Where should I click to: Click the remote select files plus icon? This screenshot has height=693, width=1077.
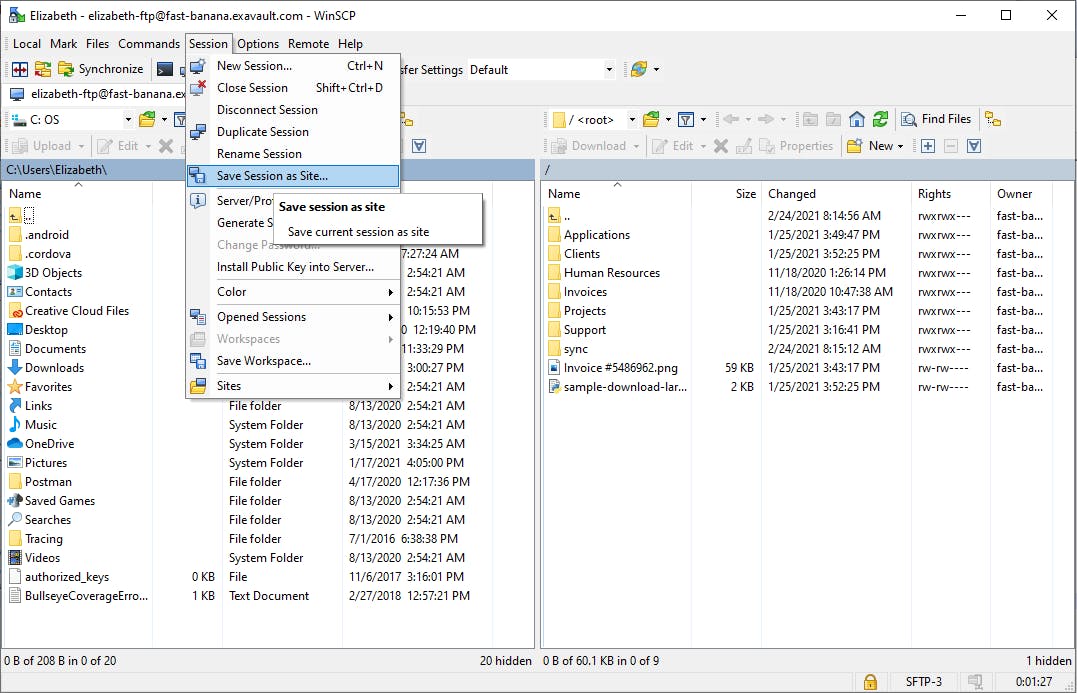click(928, 146)
